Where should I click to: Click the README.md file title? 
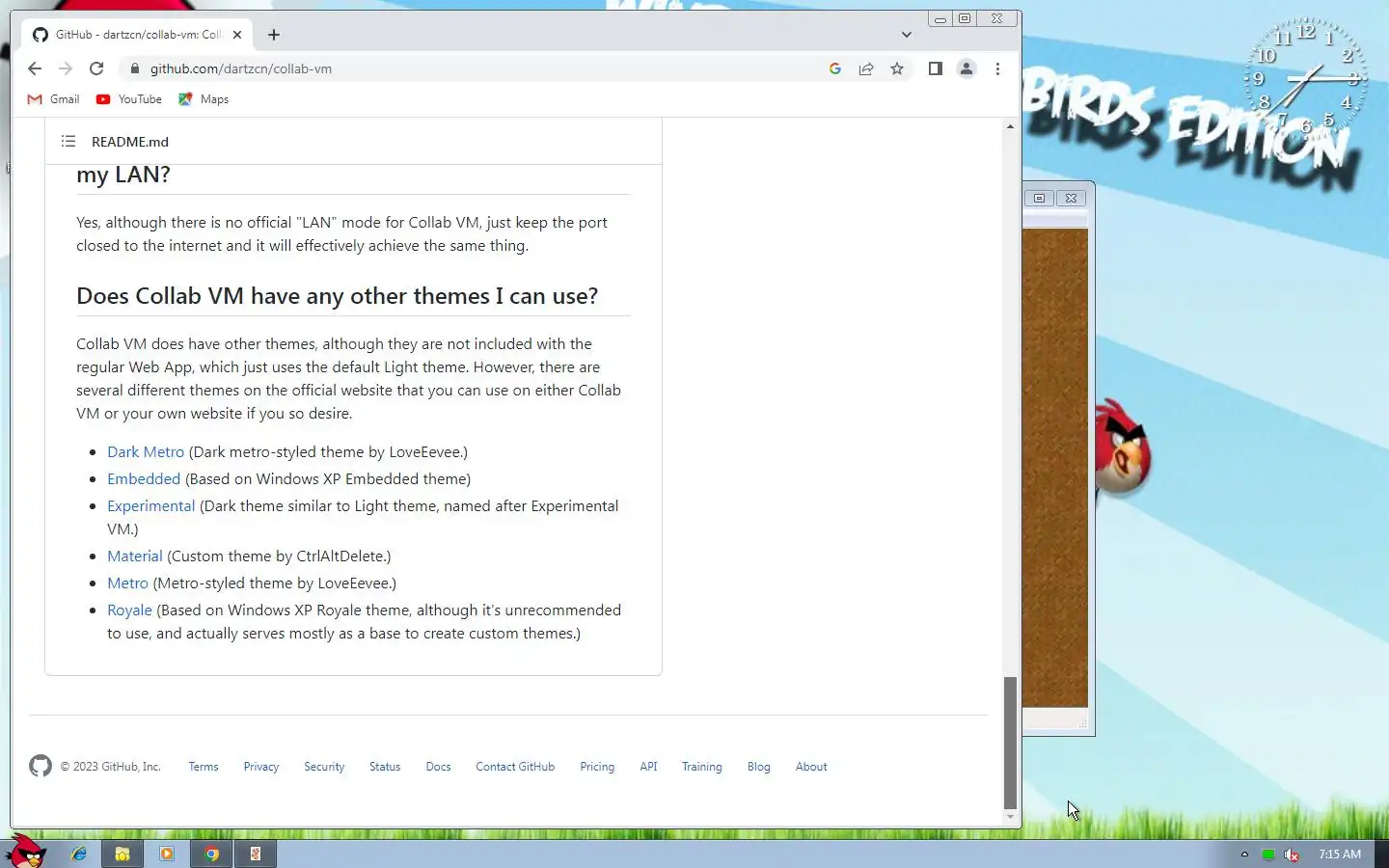click(x=130, y=142)
